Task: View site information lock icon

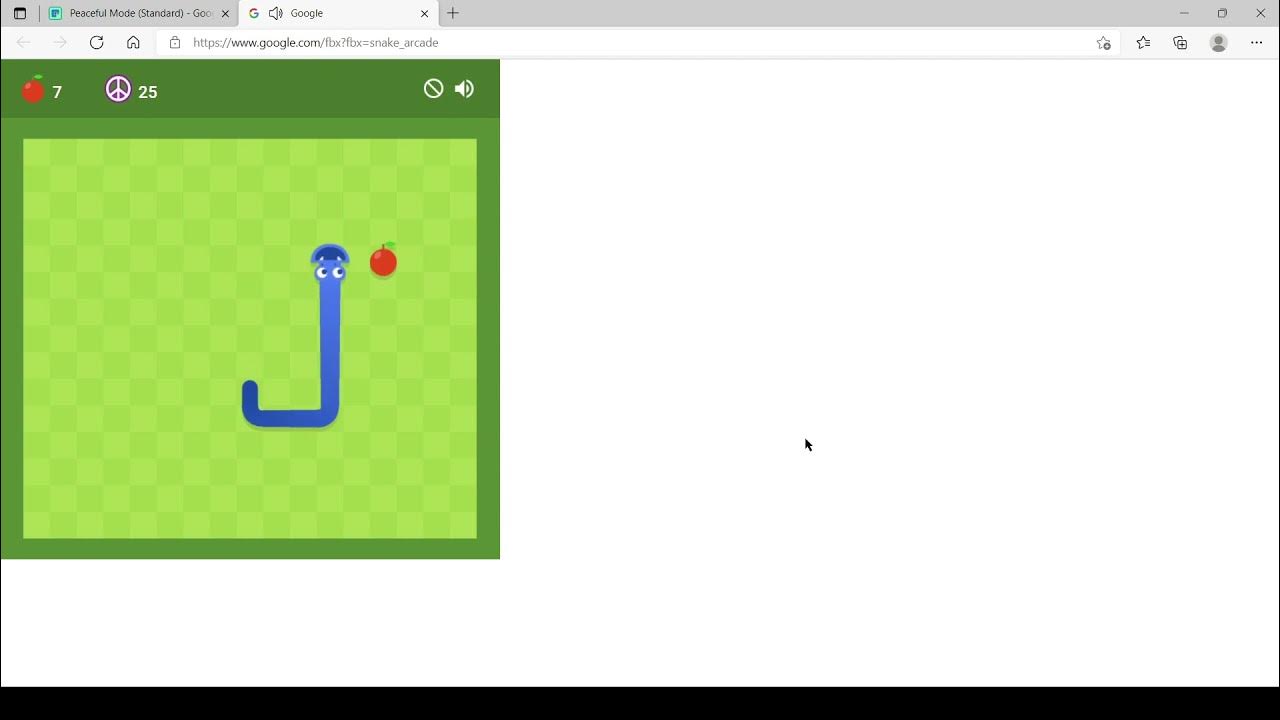Action: coord(175,43)
